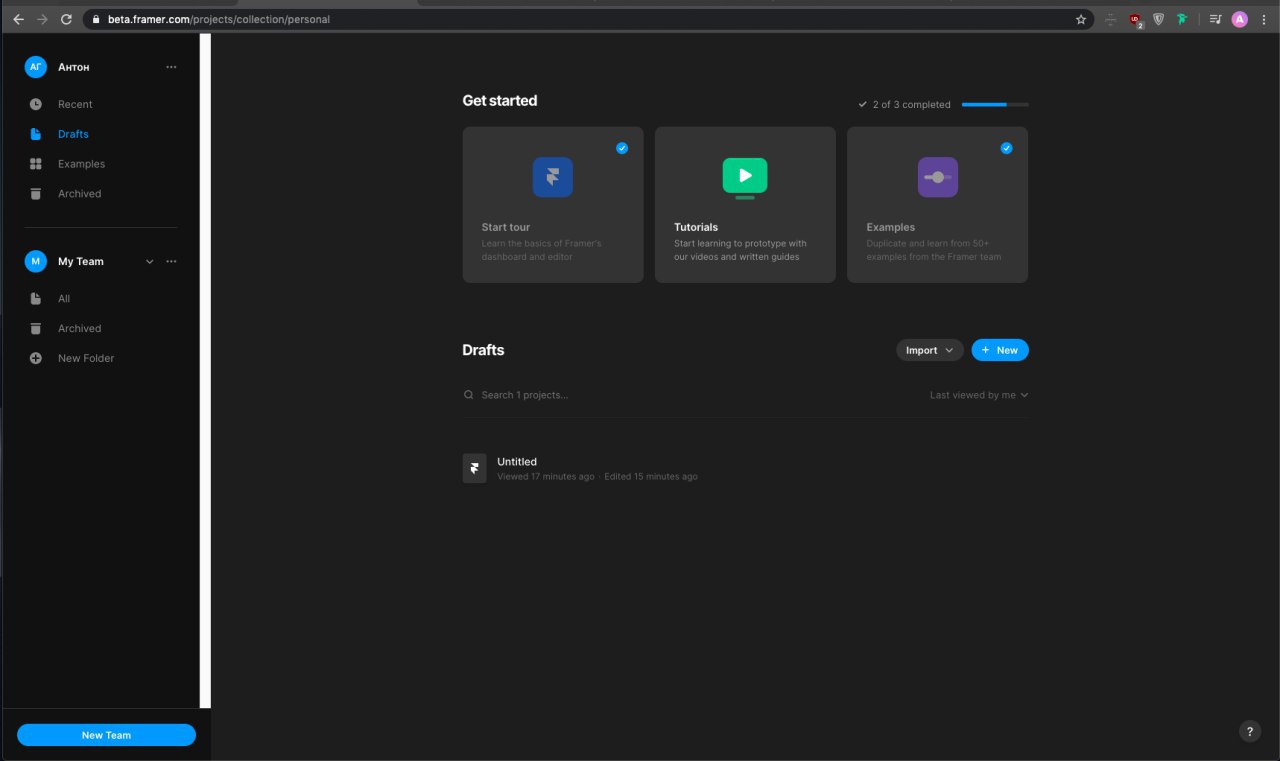
Task: Open the Chrome three-dot menu
Action: [1263, 19]
